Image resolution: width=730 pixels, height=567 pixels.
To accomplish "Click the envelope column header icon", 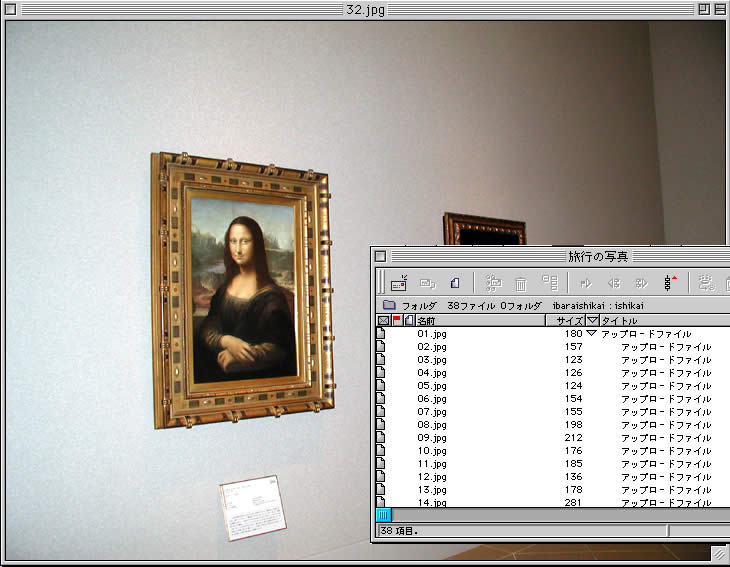I will tap(383, 320).
